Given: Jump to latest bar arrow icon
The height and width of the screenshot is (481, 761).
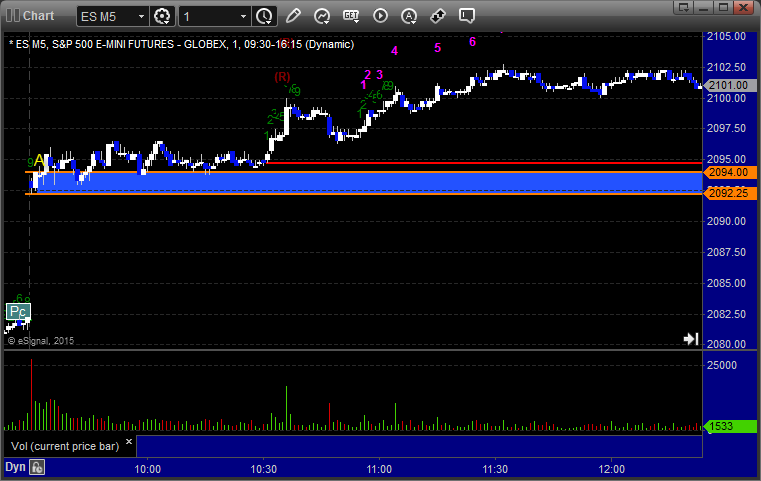Looking at the screenshot, I should [x=691, y=338].
